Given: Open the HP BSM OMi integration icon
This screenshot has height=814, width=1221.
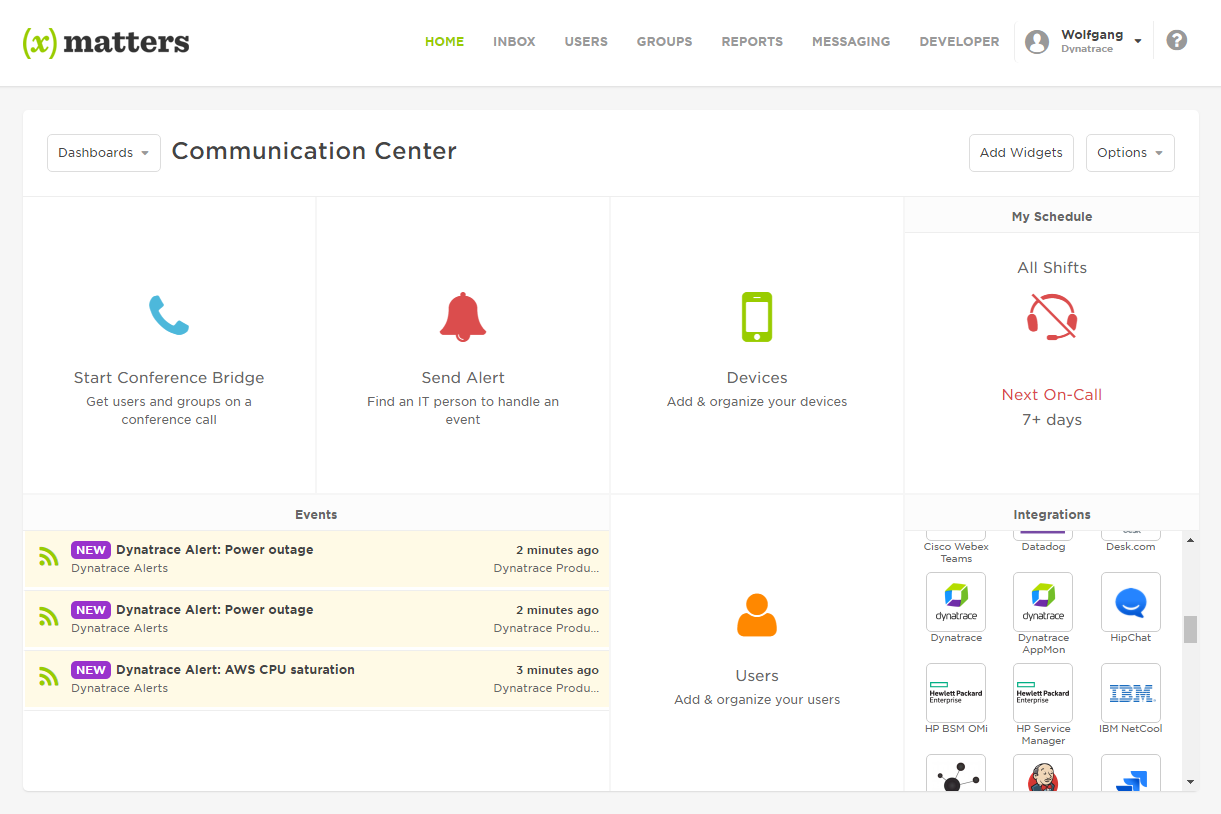Looking at the screenshot, I should pos(956,692).
